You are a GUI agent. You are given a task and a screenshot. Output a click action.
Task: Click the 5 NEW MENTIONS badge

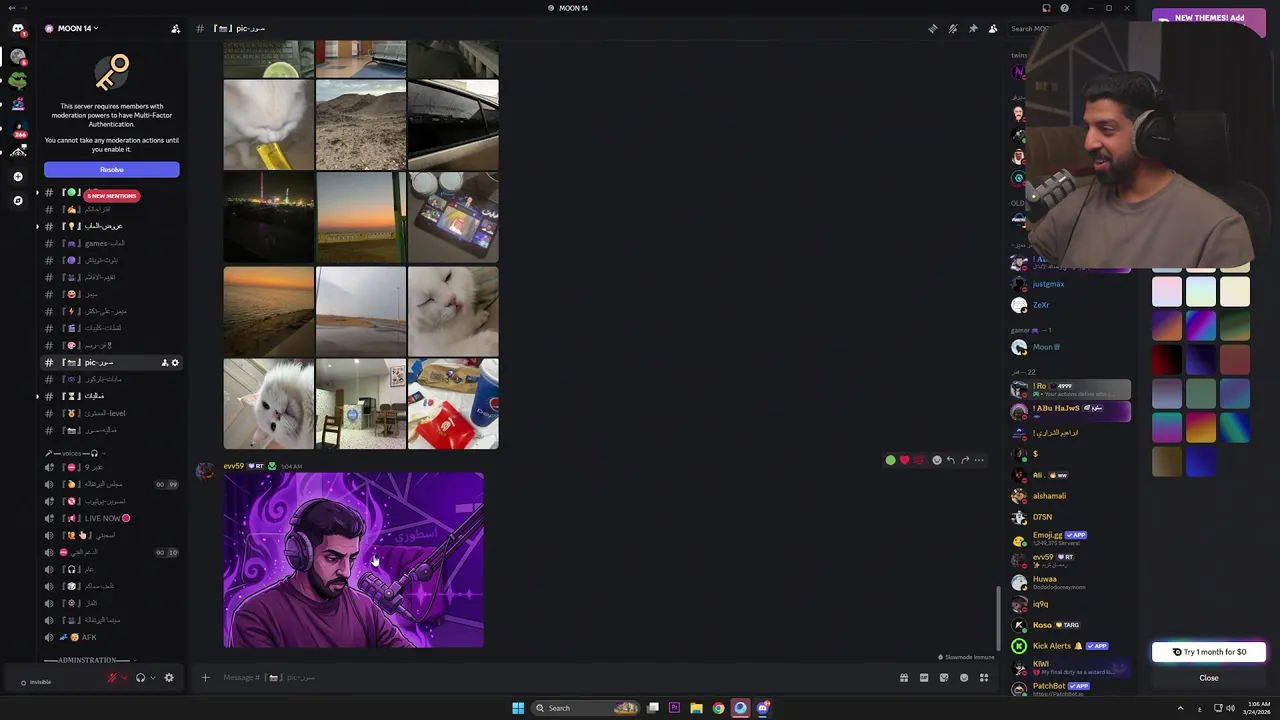coord(112,196)
